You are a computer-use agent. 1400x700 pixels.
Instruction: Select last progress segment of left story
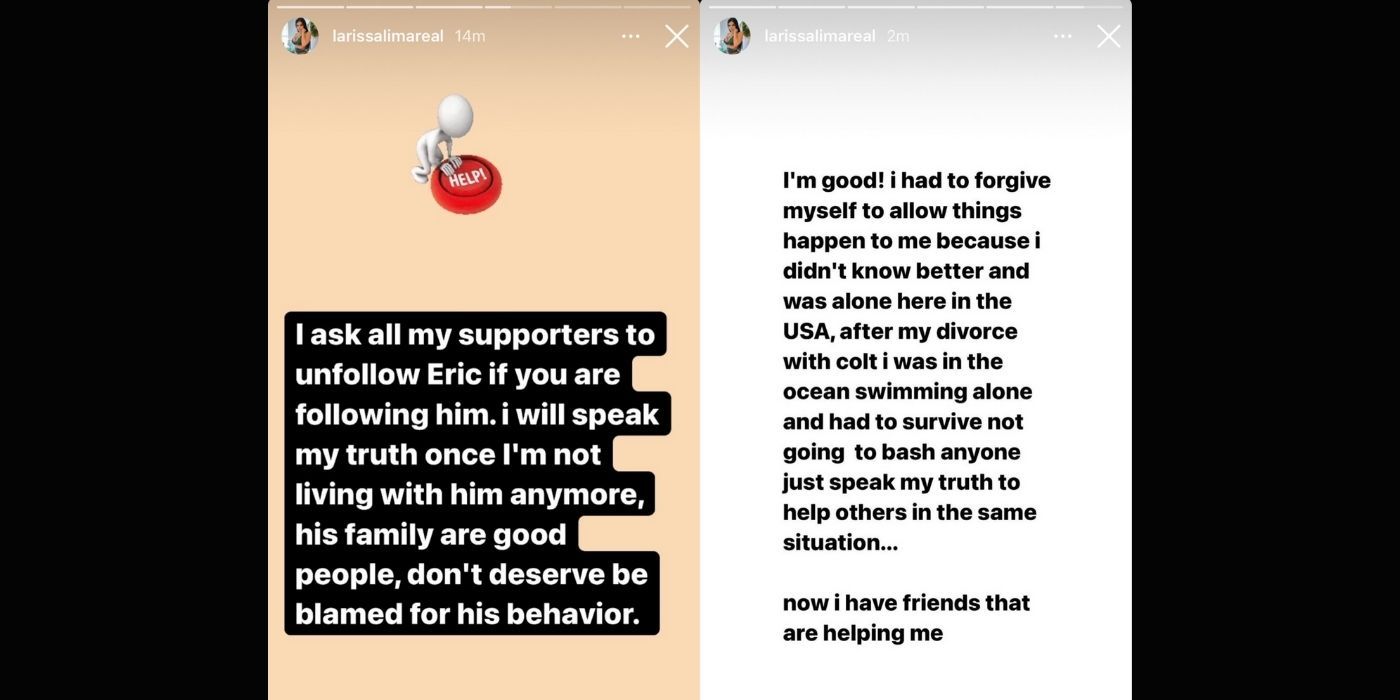click(x=657, y=7)
